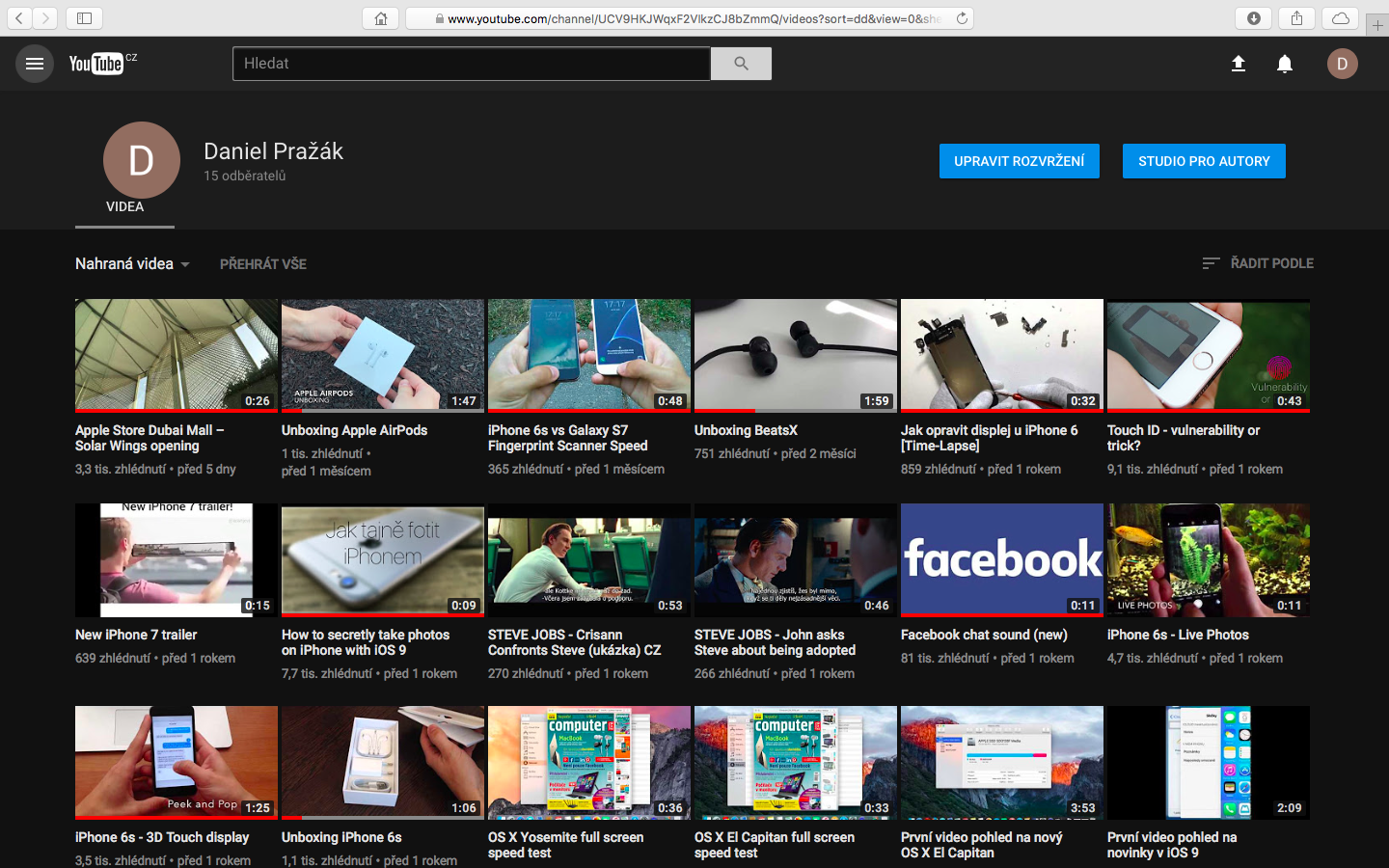Open Safari home page button
This screenshot has height=868, width=1389.
point(381,18)
